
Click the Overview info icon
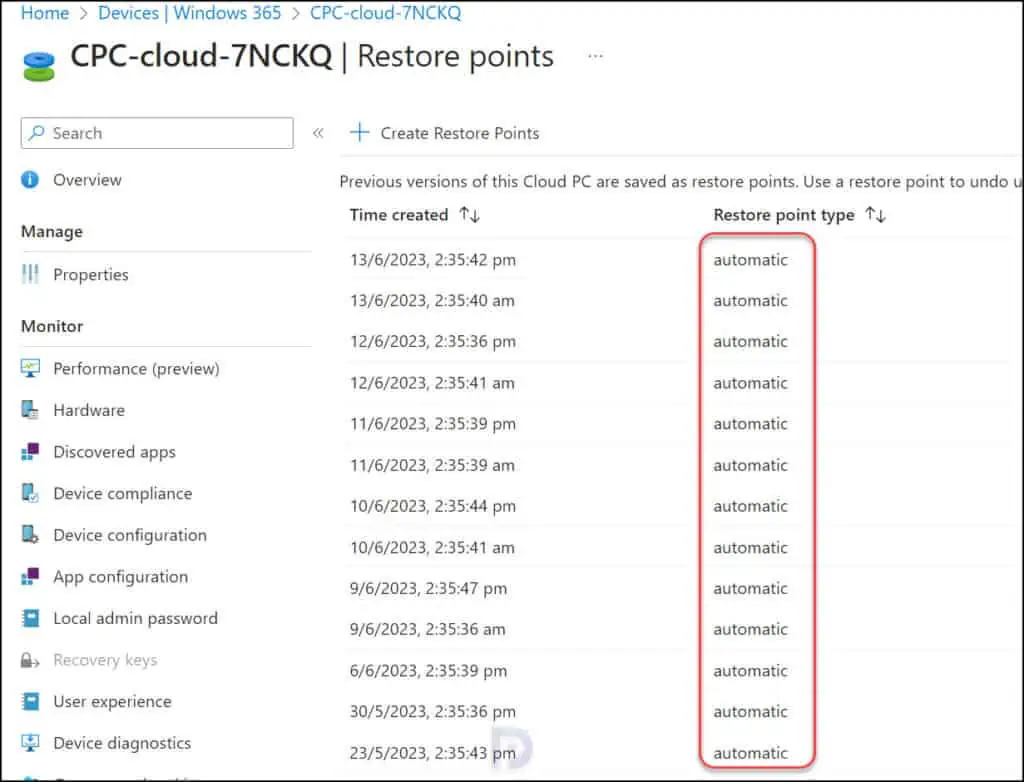30,180
